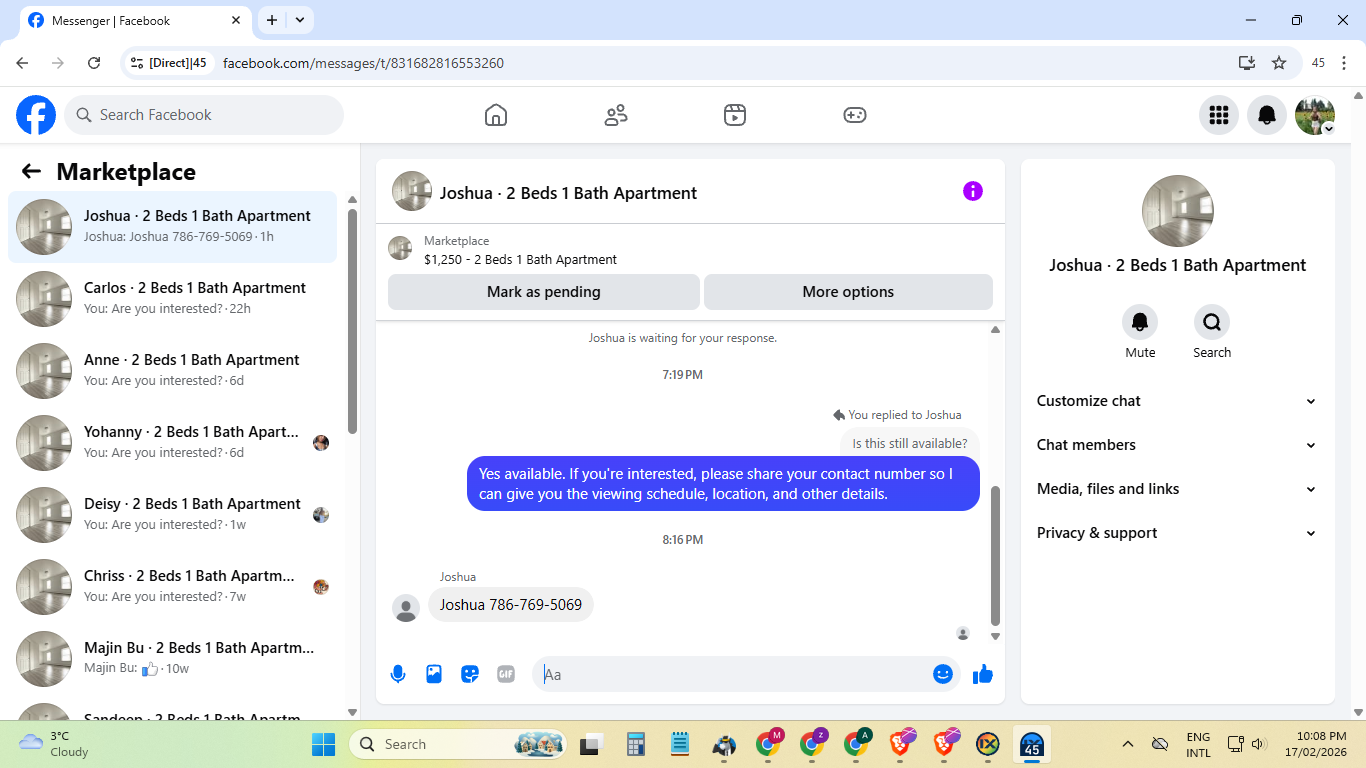This screenshot has width=1366, height=768.
Task: Open Joshua's chat header name
Action: tap(568, 193)
